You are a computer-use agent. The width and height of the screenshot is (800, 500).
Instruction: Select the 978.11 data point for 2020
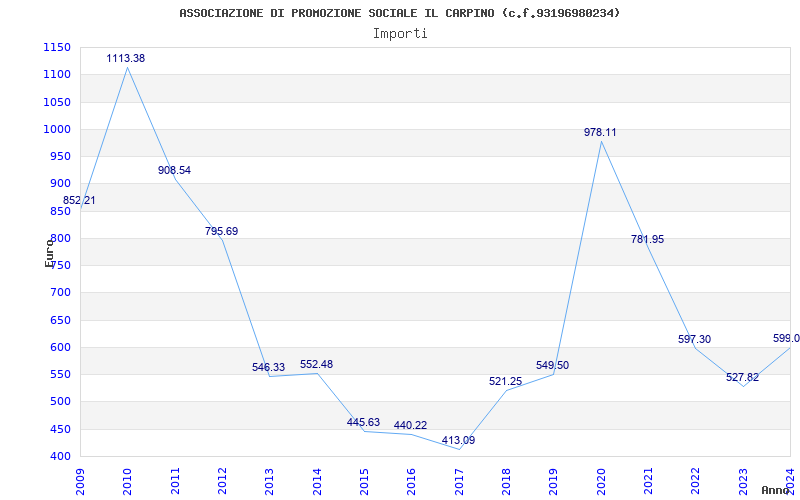[601, 133]
